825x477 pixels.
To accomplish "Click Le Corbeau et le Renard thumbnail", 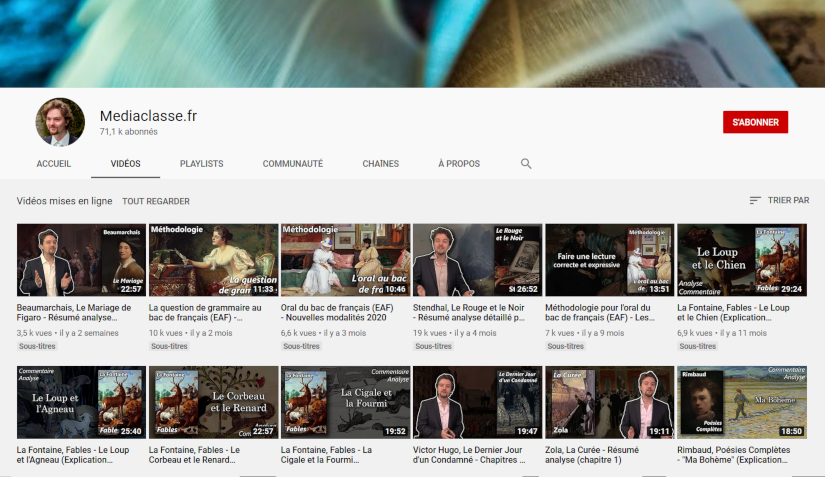I will pos(213,403).
